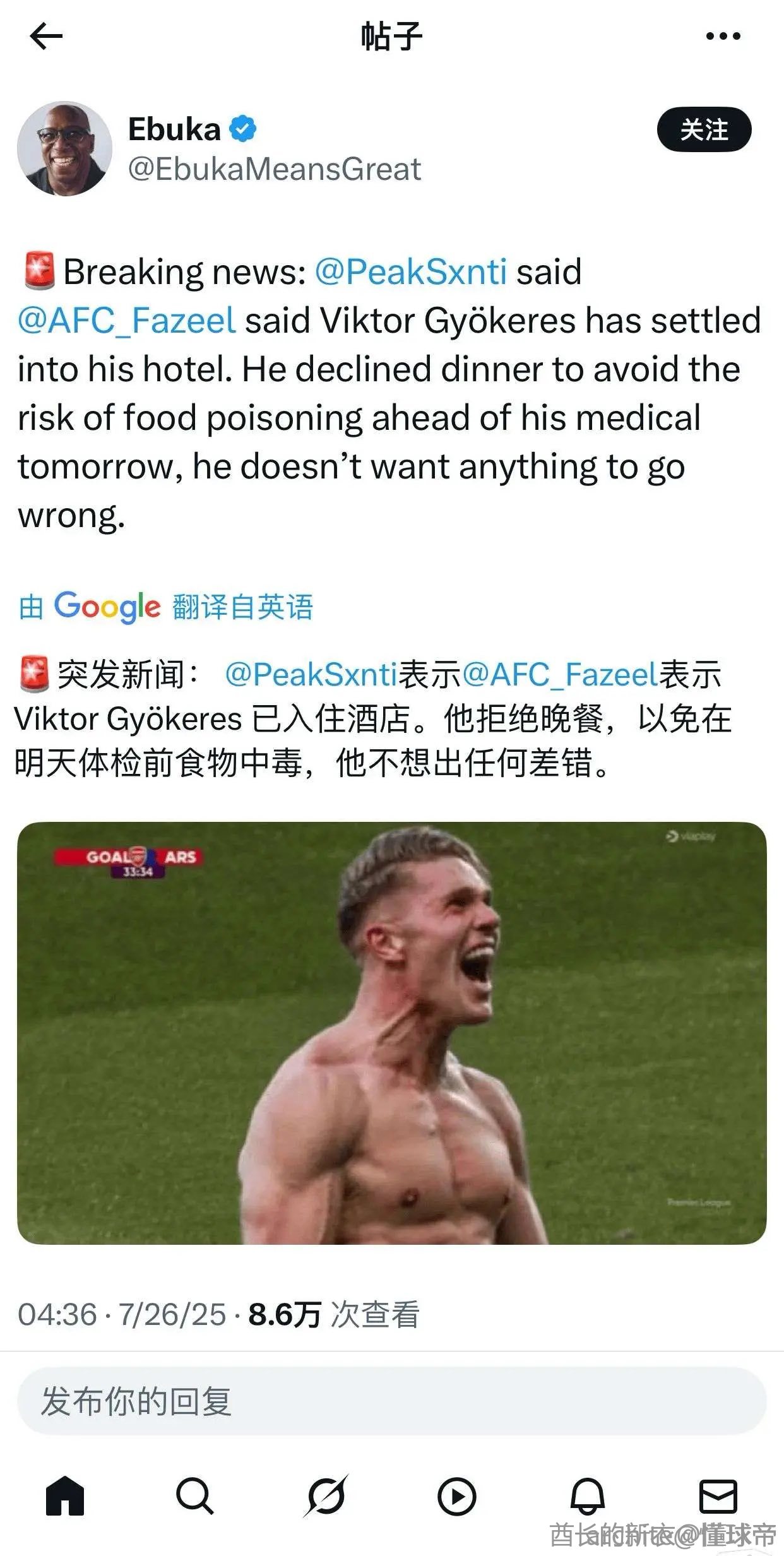
Task: Open the @PeakSxnti mention in the English text
Action: coord(410,272)
